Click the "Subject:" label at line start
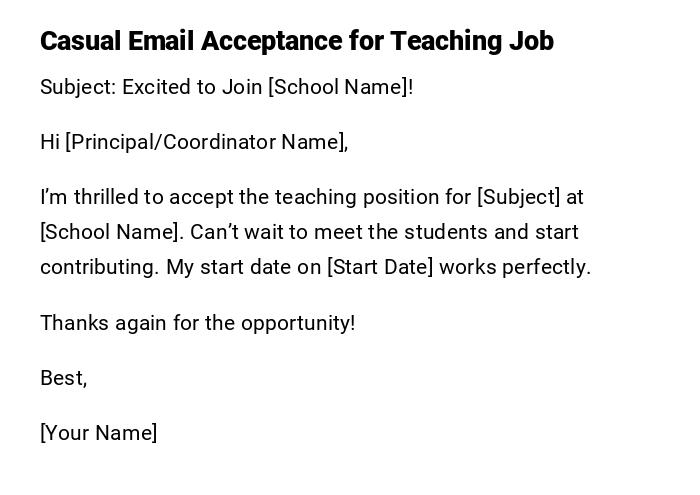 (x=78, y=87)
